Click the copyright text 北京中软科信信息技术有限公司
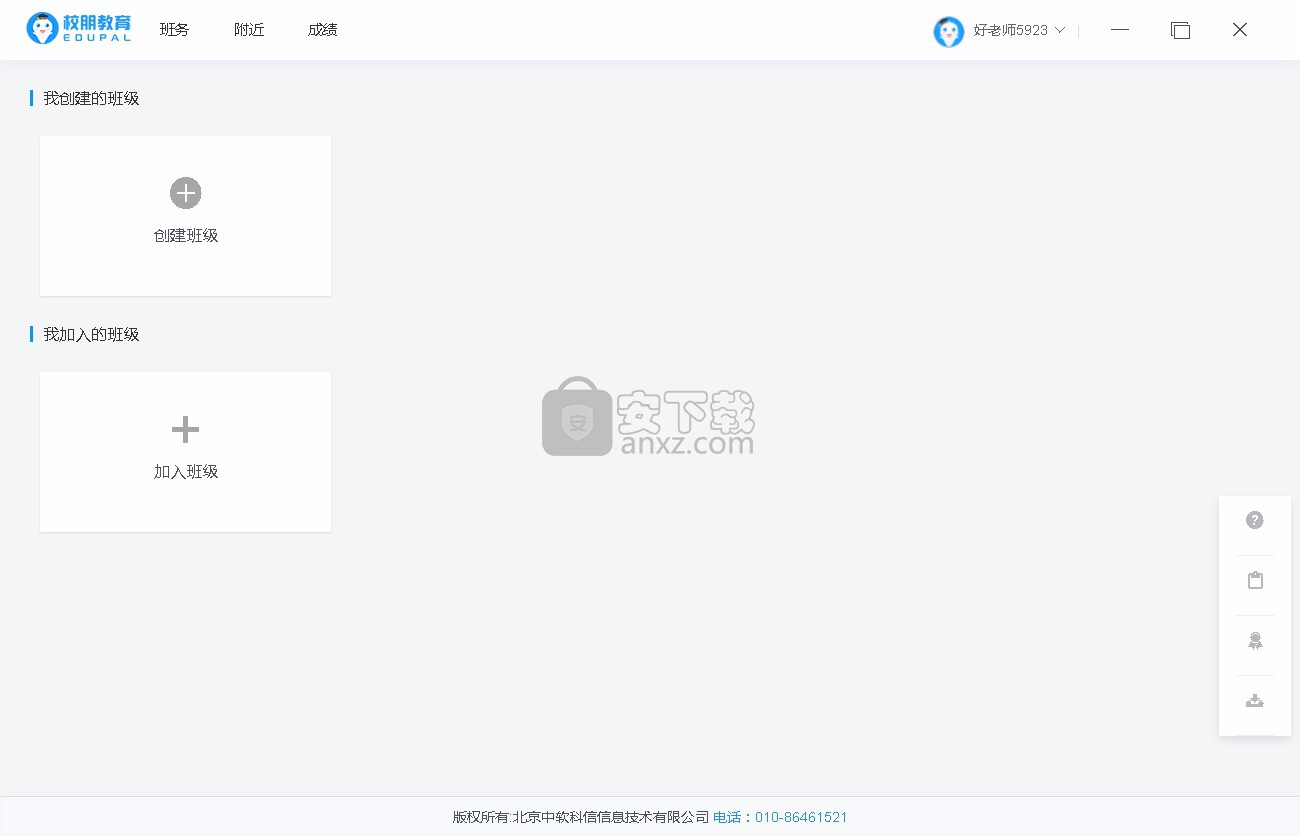This screenshot has height=836, width=1300. point(611,817)
